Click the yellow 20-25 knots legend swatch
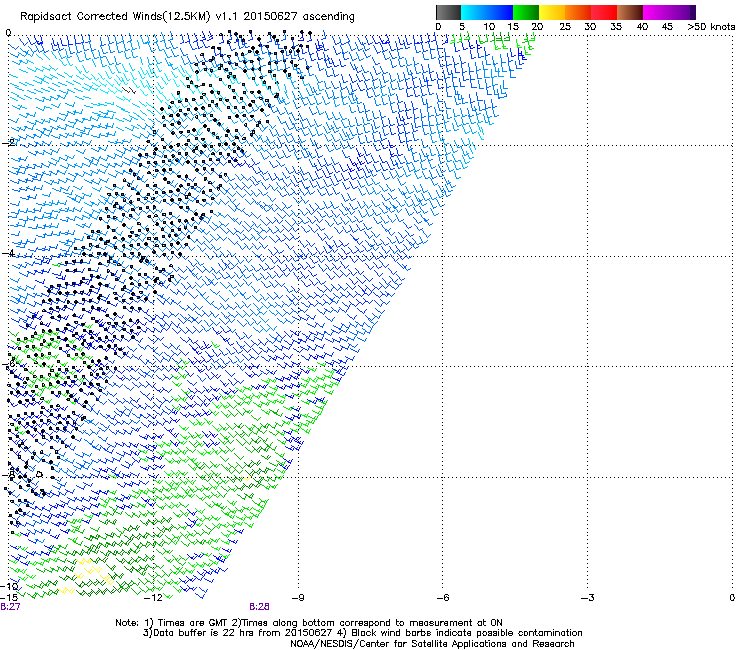This screenshot has width=740, height=650. (x=552, y=12)
